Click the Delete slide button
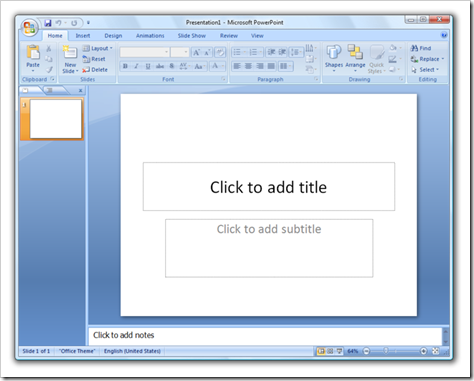Viewport: 474px width, 381px height. pos(95,70)
